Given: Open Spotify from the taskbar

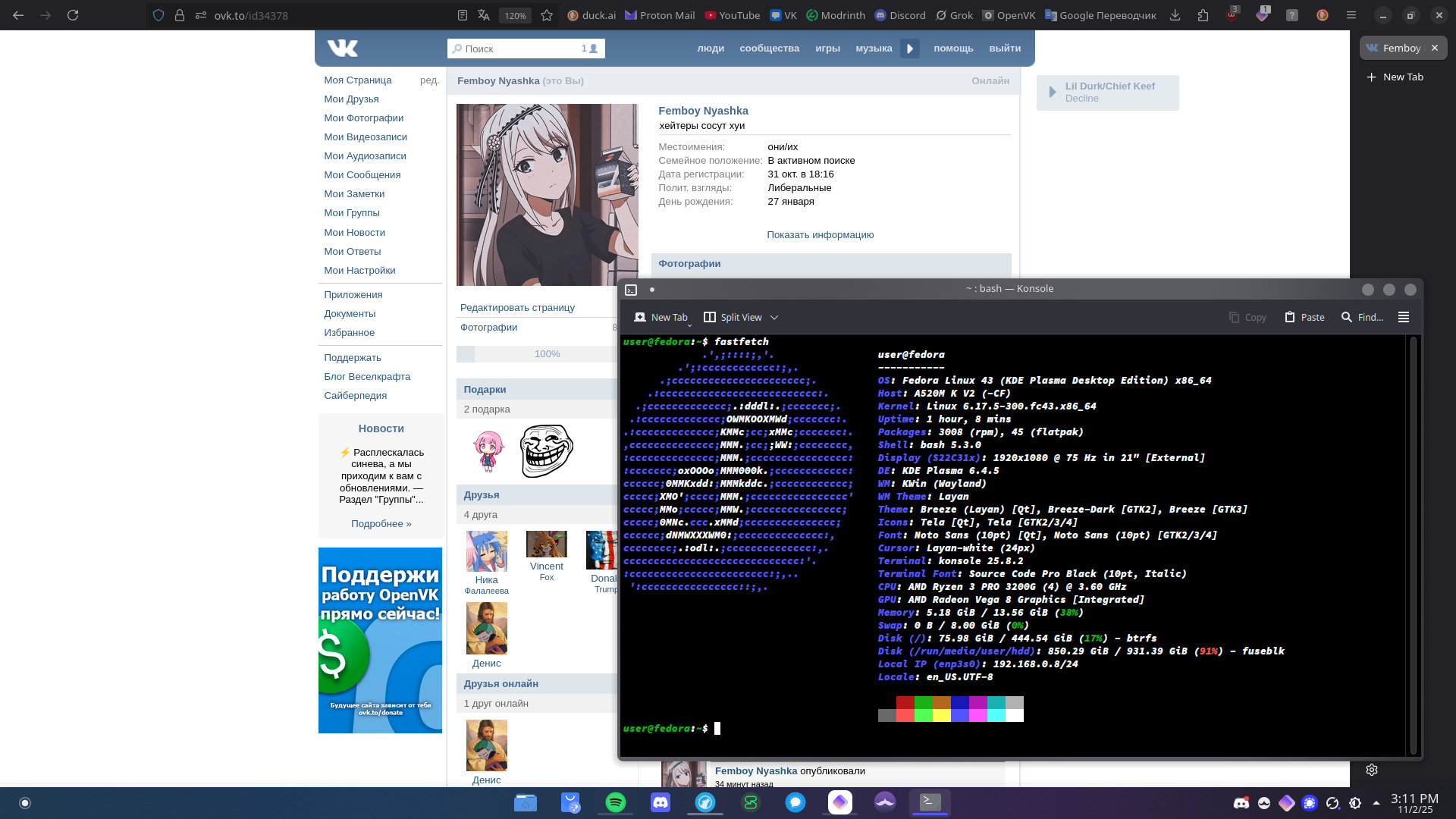Looking at the screenshot, I should (x=616, y=802).
